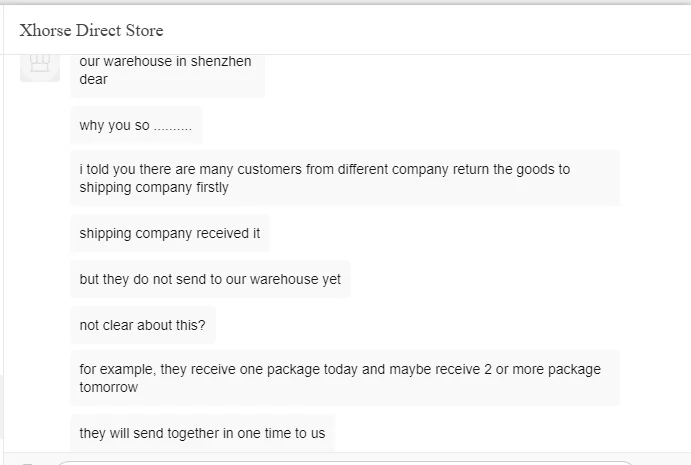Click the word 'tomorrow' in the example message

pyautogui.click(x=108, y=387)
